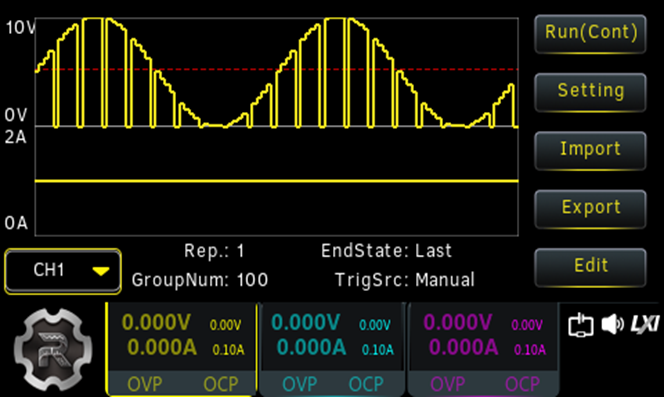This screenshot has width=664, height=397.
Task: Edit the arbitrary waveform points
Action: coord(590,267)
